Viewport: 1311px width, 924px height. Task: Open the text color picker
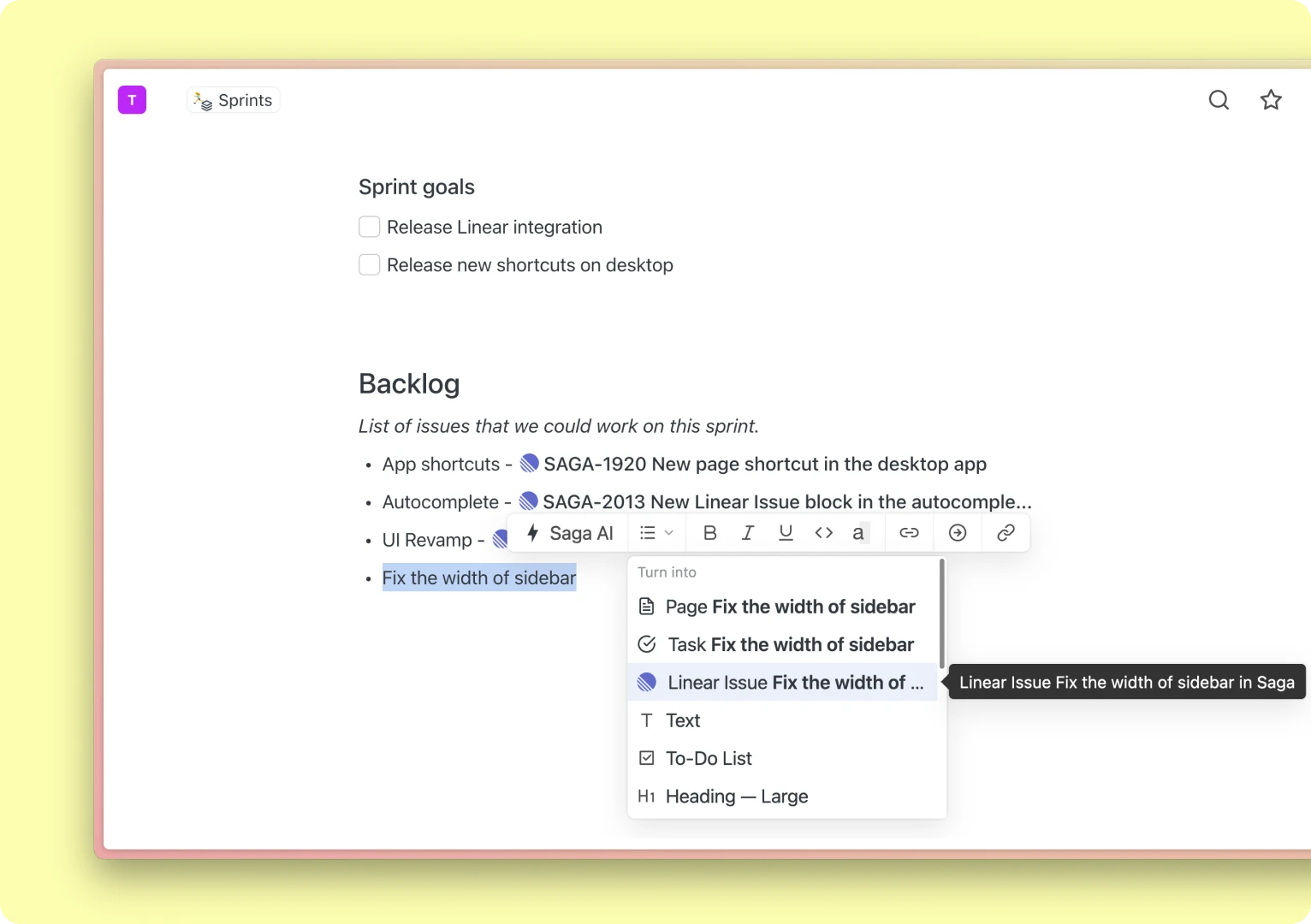click(x=858, y=532)
